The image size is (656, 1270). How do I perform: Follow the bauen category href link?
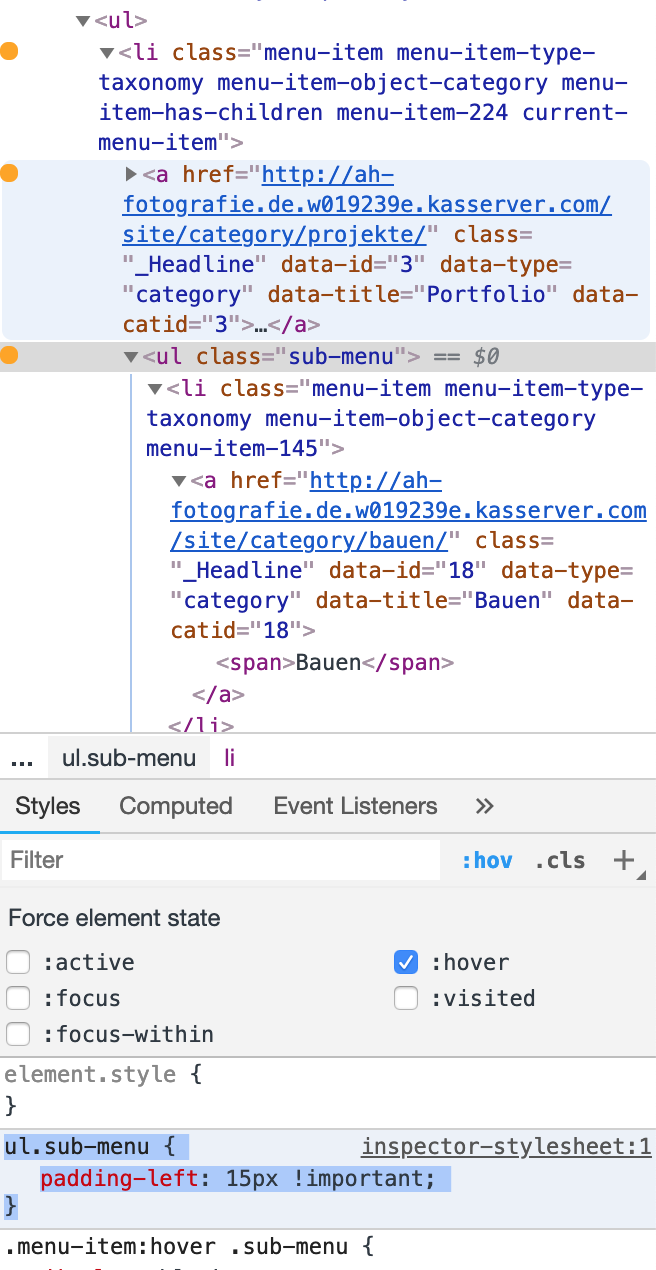pos(408,511)
